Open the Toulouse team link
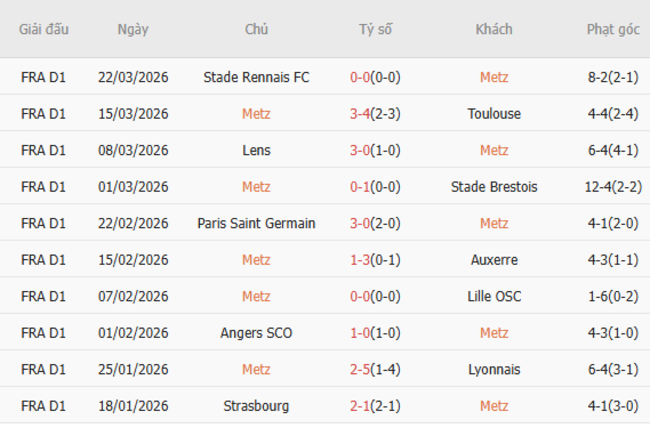This screenshot has height=428, width=650. (x=494, y=114)
